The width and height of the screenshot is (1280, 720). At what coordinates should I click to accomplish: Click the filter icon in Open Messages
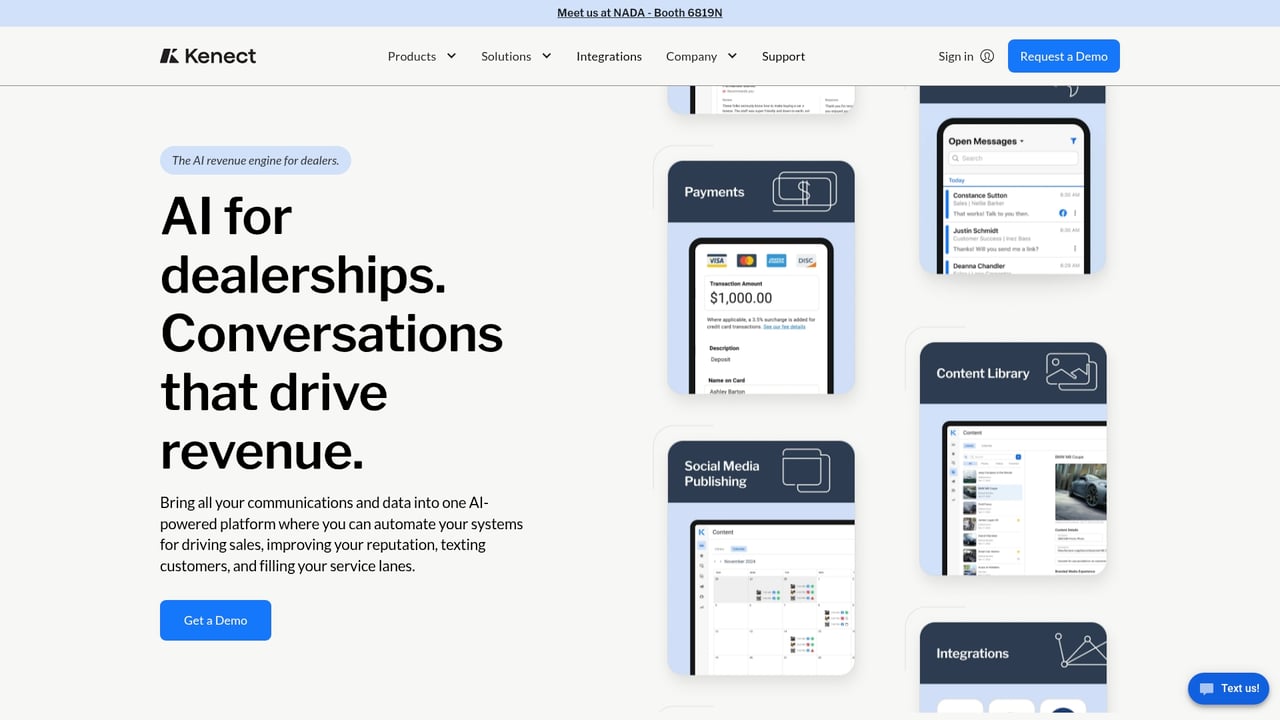click(x=1073, y=141)
